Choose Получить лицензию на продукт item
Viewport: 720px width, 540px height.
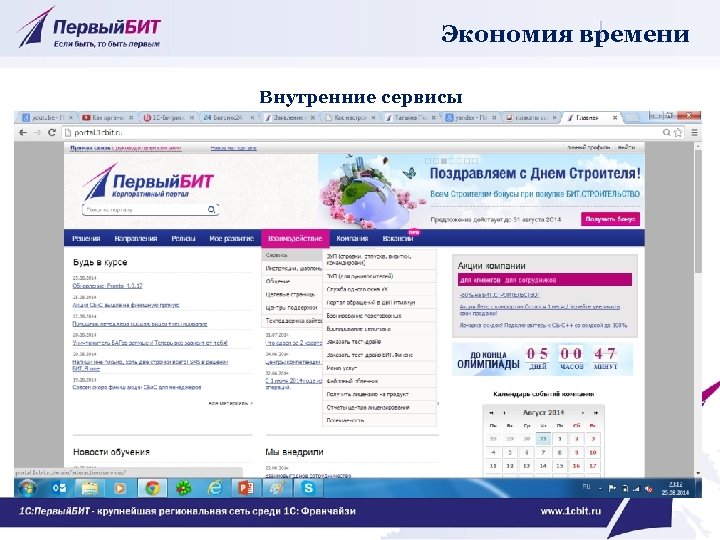[x=379, y=394]
